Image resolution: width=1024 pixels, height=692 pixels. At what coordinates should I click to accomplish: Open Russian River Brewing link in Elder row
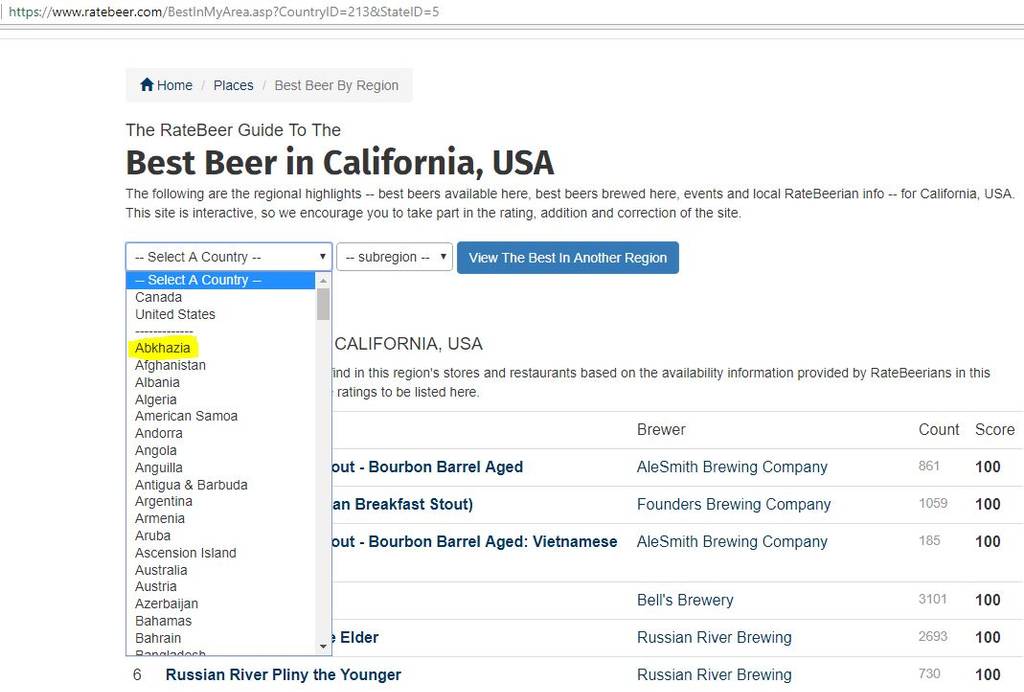point(714,637)
